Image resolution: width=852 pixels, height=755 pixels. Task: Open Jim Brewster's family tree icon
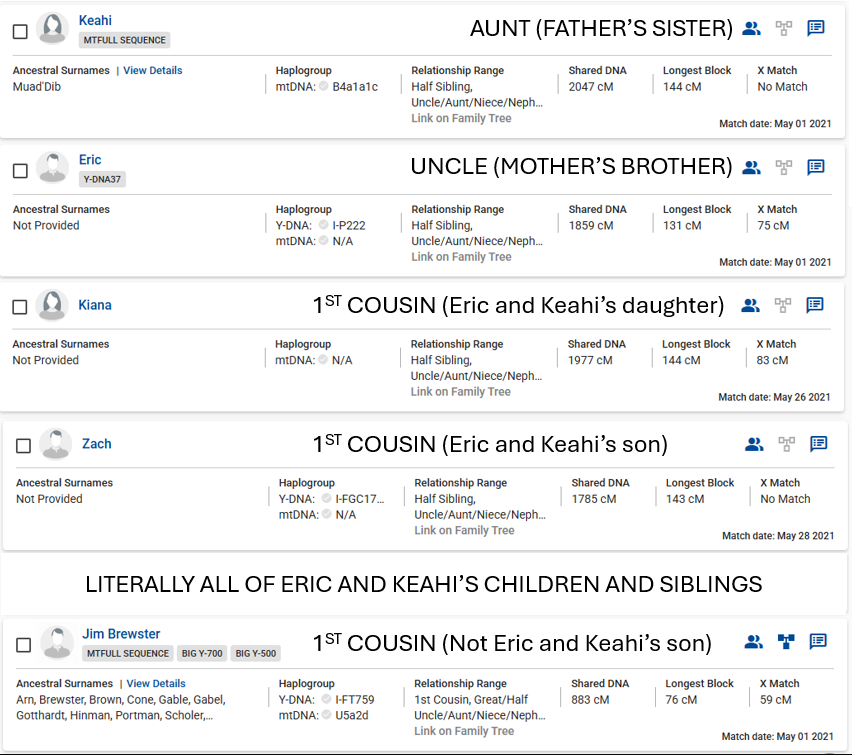click(786, 642)
